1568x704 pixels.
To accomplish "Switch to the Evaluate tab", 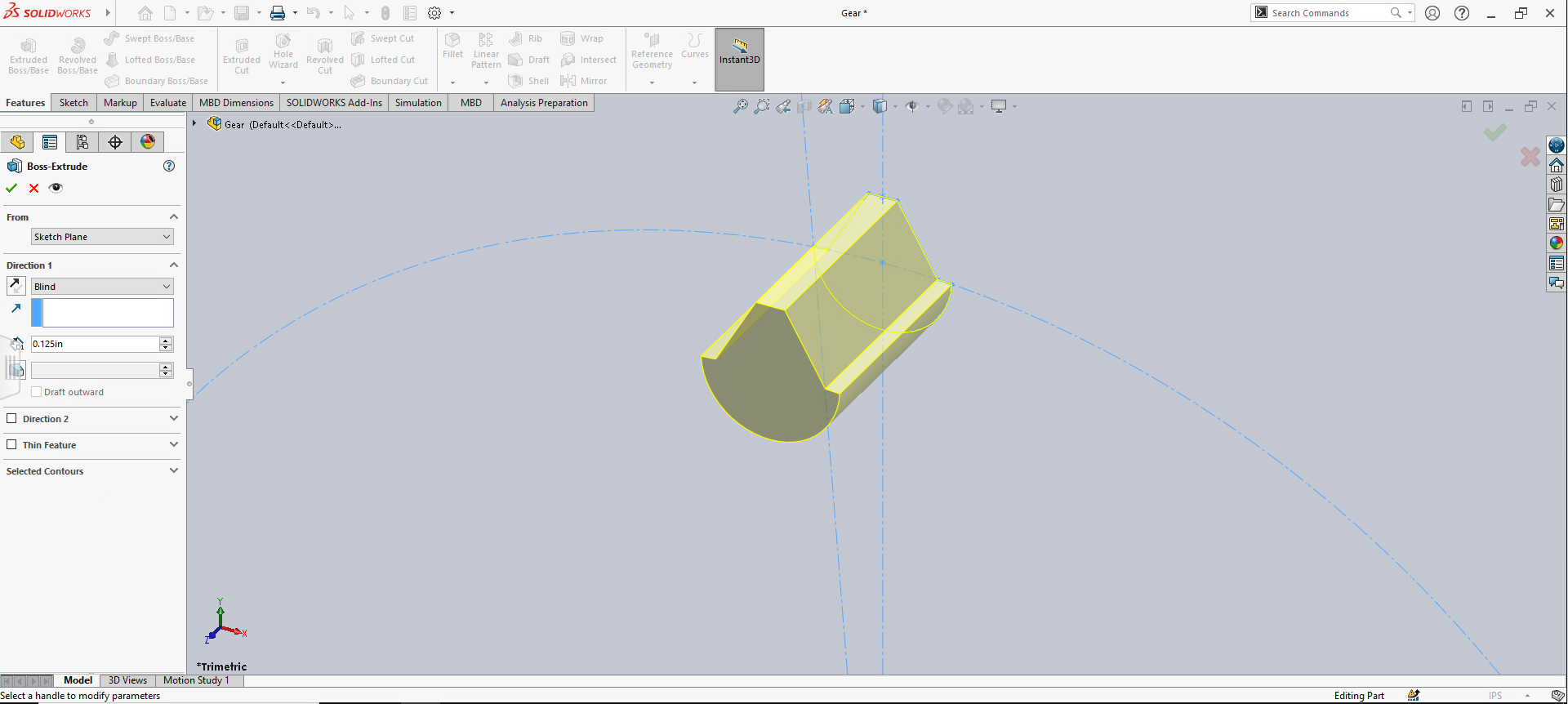I will click(167, 103).
